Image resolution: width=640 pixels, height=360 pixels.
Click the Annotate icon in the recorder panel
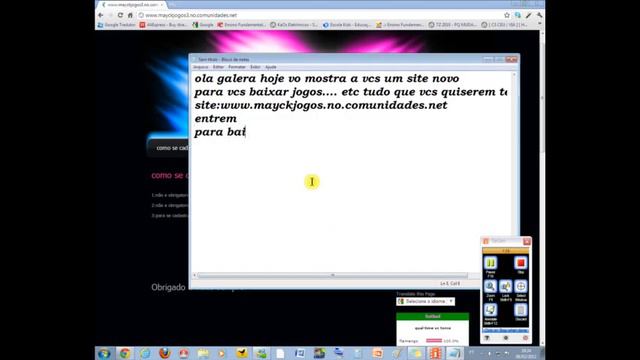point(490,310)
